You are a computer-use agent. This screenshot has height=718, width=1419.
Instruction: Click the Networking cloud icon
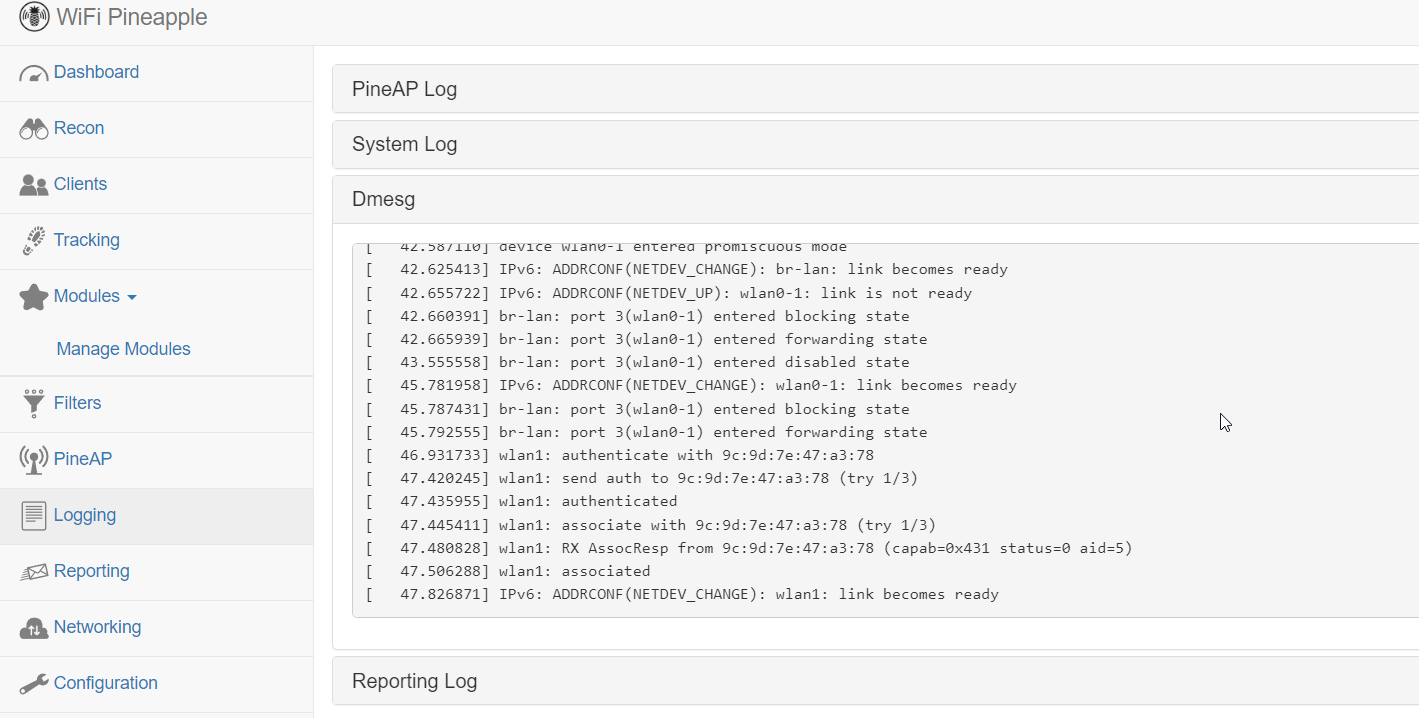[x=34, y=628]
